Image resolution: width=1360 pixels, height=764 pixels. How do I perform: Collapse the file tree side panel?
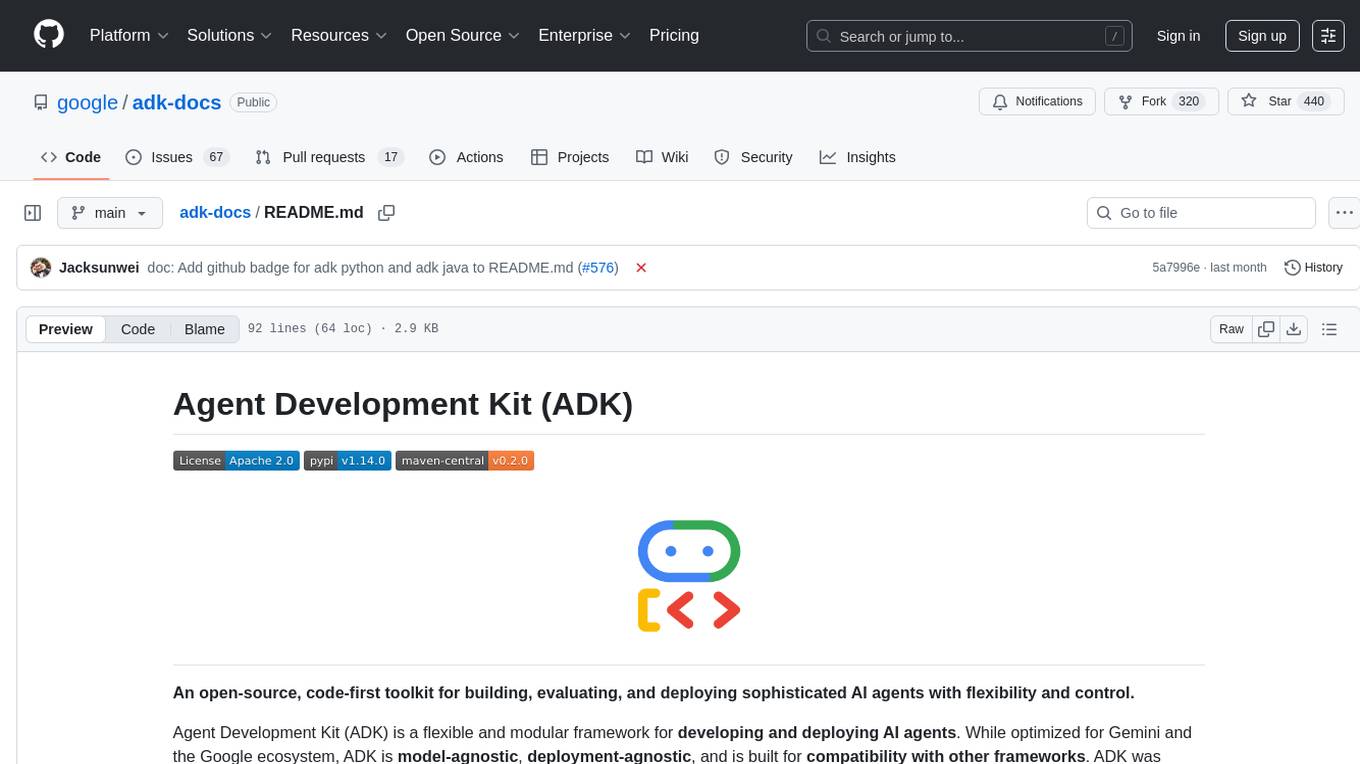[x=33, y=213]
